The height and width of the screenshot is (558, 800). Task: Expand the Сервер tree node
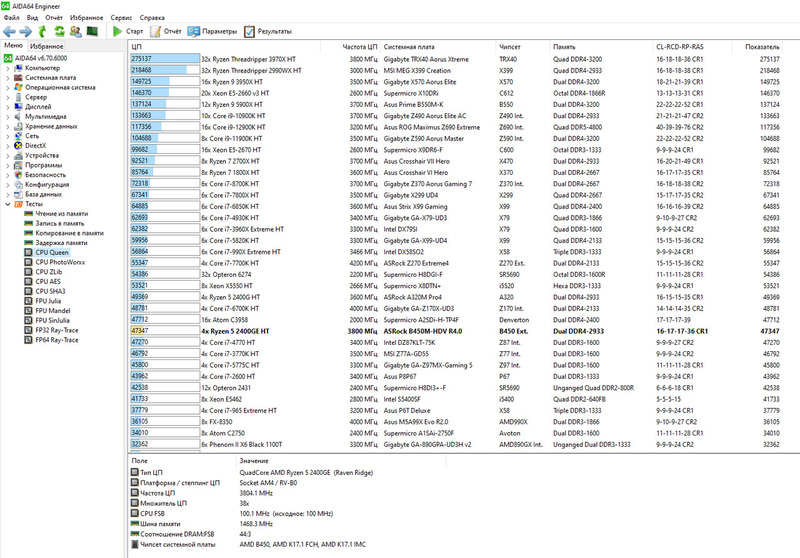pyautogui.click(x=8, y=97)
